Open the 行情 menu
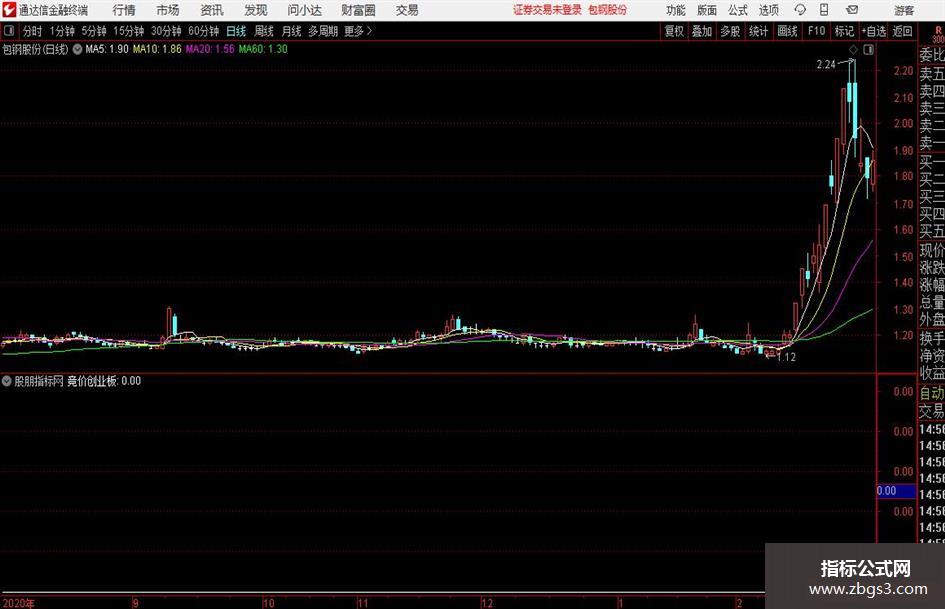The image size is (945, 609). [124, 10]
